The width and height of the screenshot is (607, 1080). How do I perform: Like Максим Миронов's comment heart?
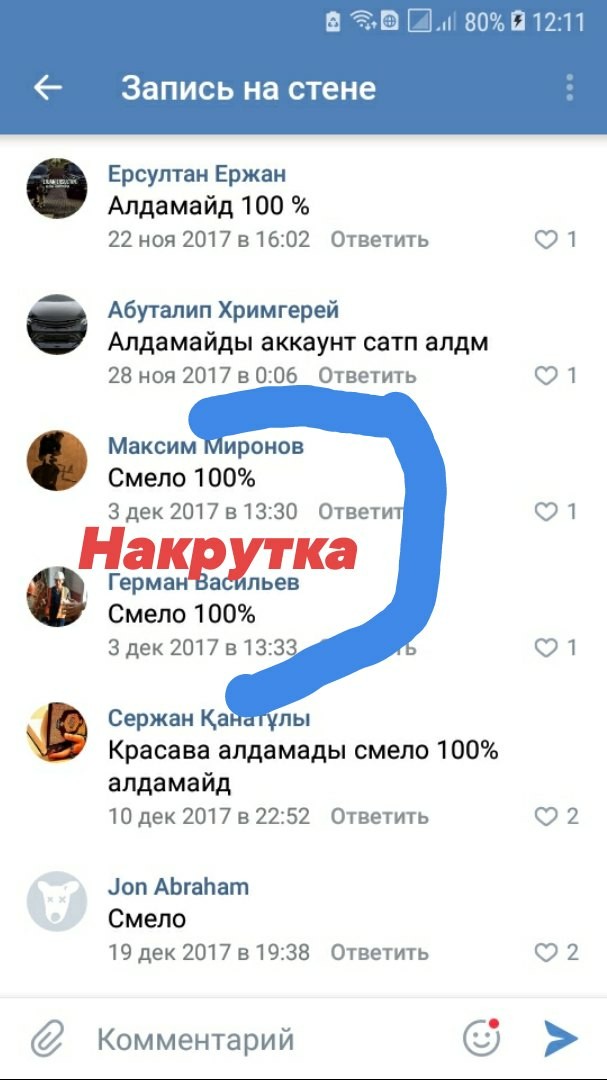[x=546, y=512]
